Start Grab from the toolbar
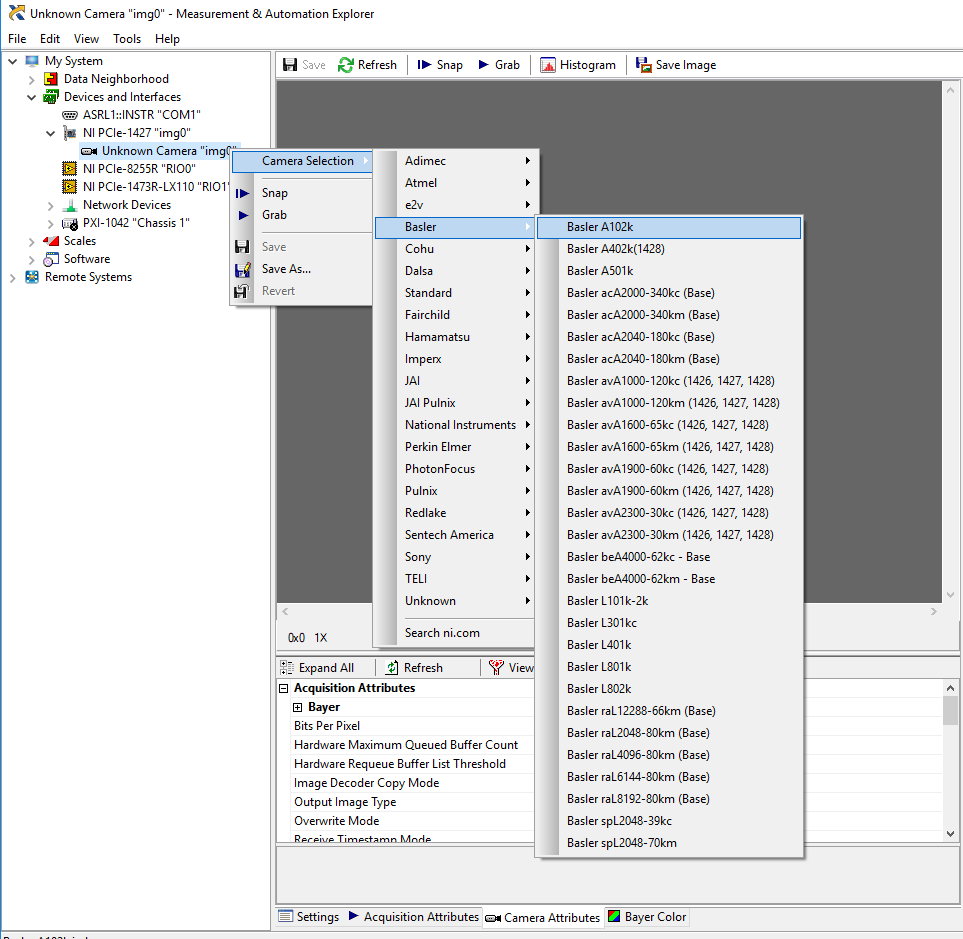Viewport: 963px width, 939px height. 484,65
